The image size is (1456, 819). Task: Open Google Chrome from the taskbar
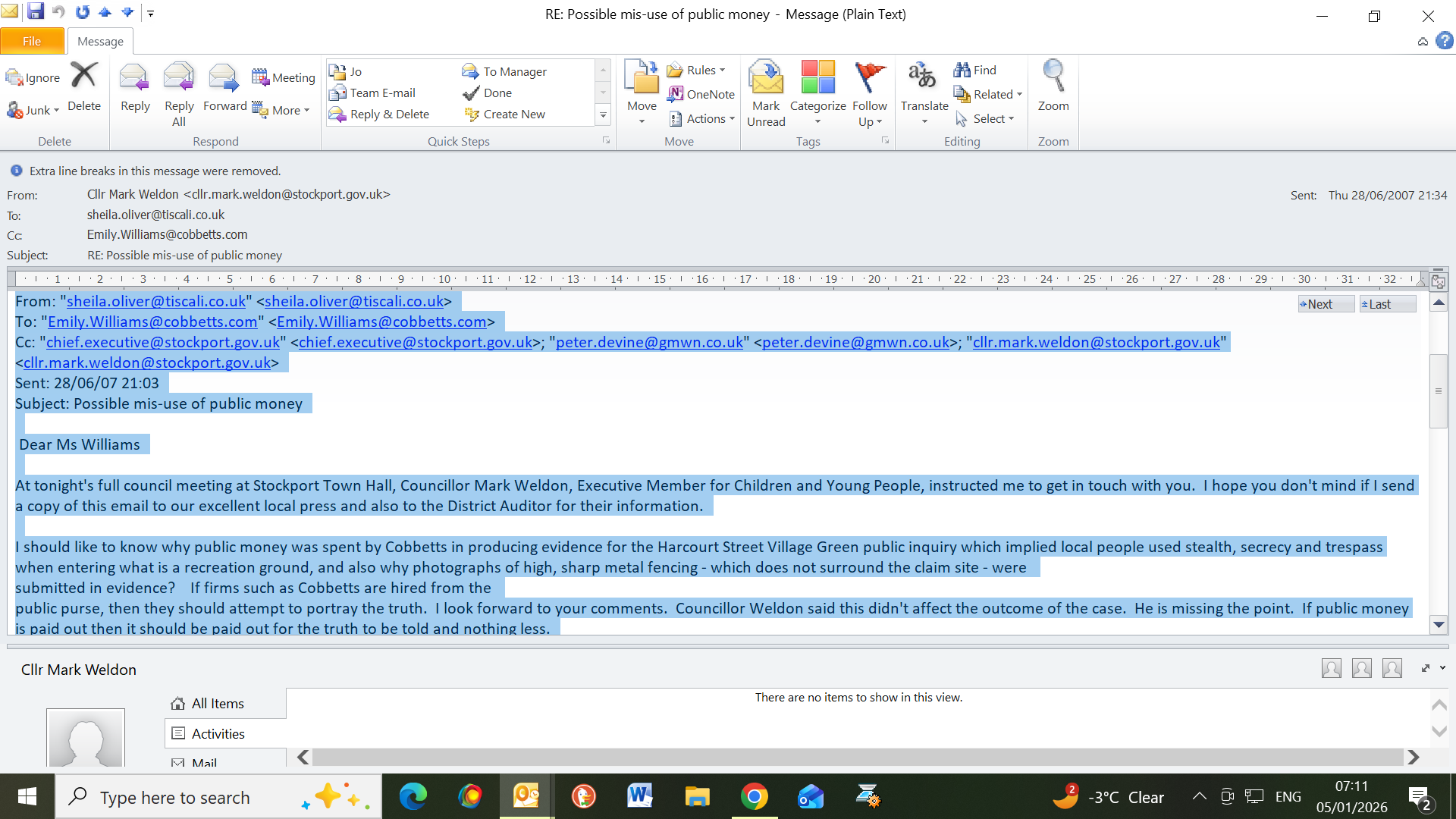tap(754, 796)
